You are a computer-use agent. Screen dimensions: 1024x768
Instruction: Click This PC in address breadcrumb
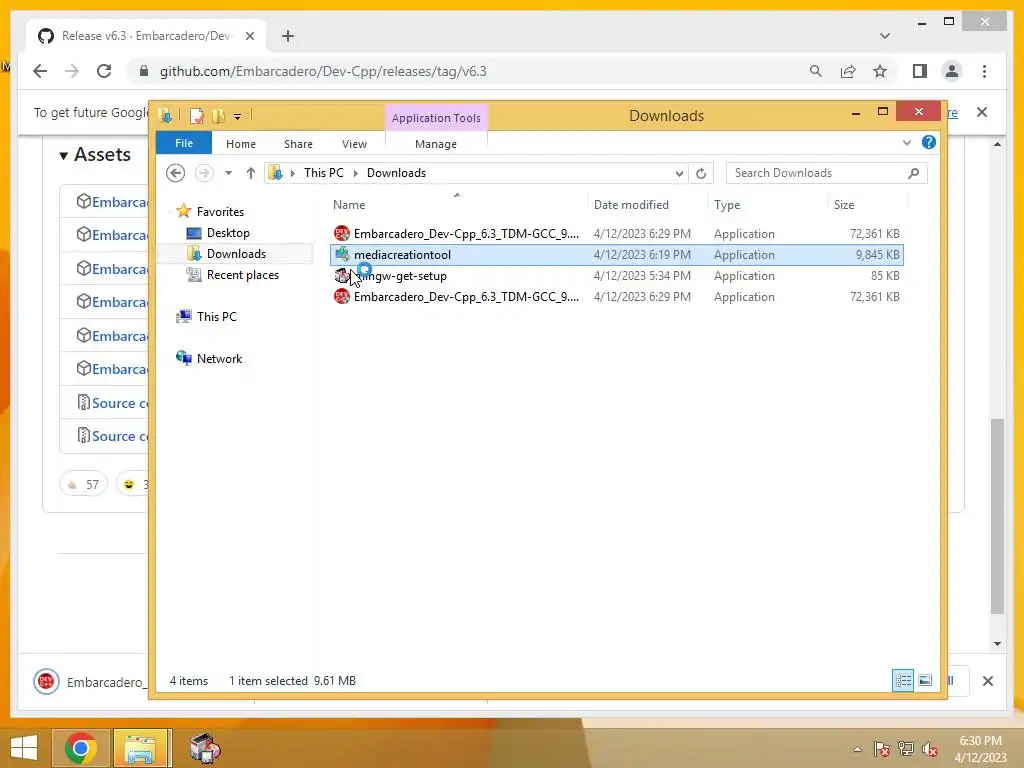[x=323, y=172]
